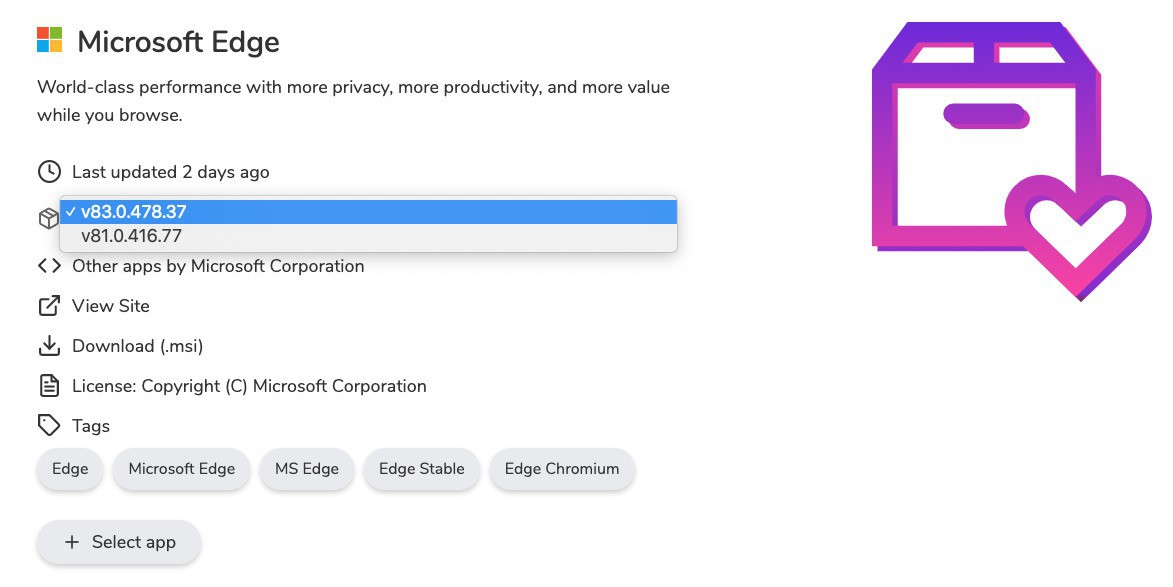The height and width of the screenshot is (587, 1173).
Task: Click the tag icon beside Tags
Action: pos(49,426)
